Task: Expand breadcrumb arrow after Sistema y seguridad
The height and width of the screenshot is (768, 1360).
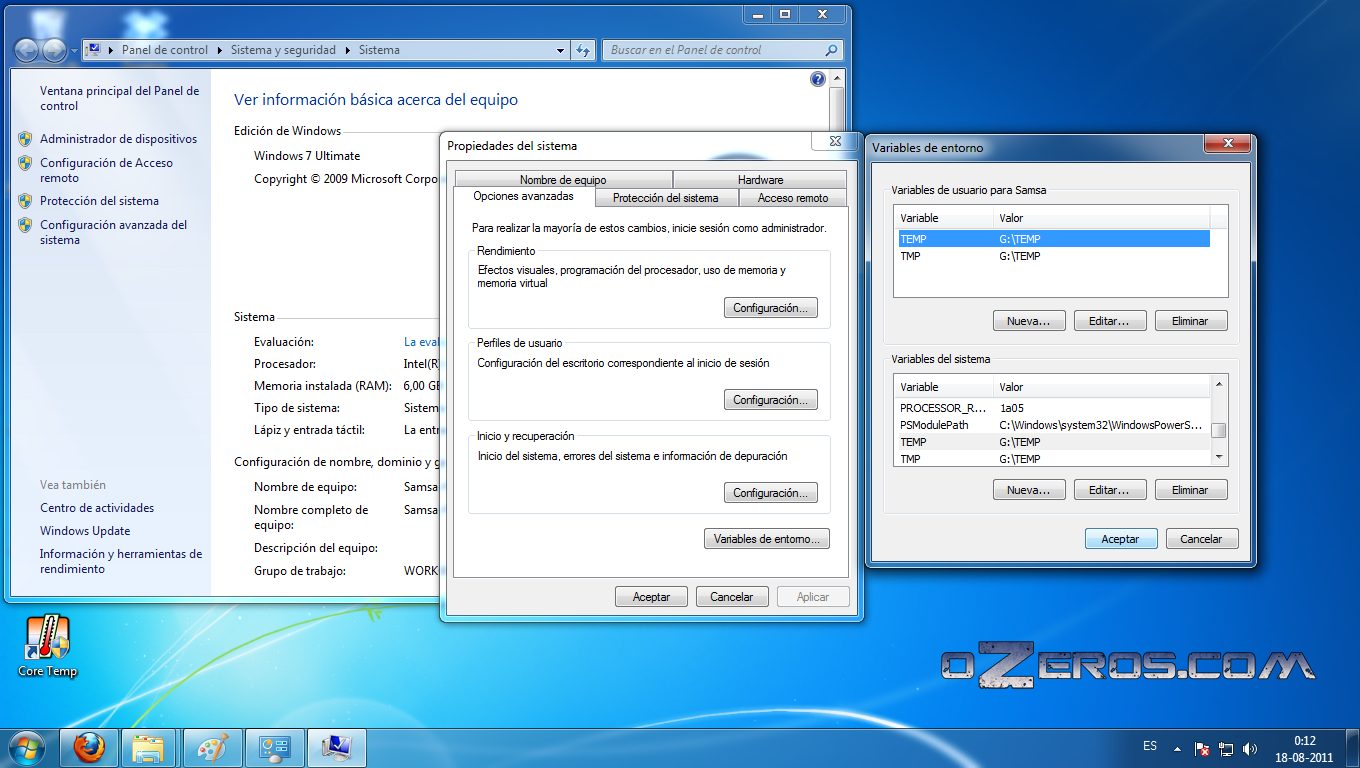Action: (347, 50)
